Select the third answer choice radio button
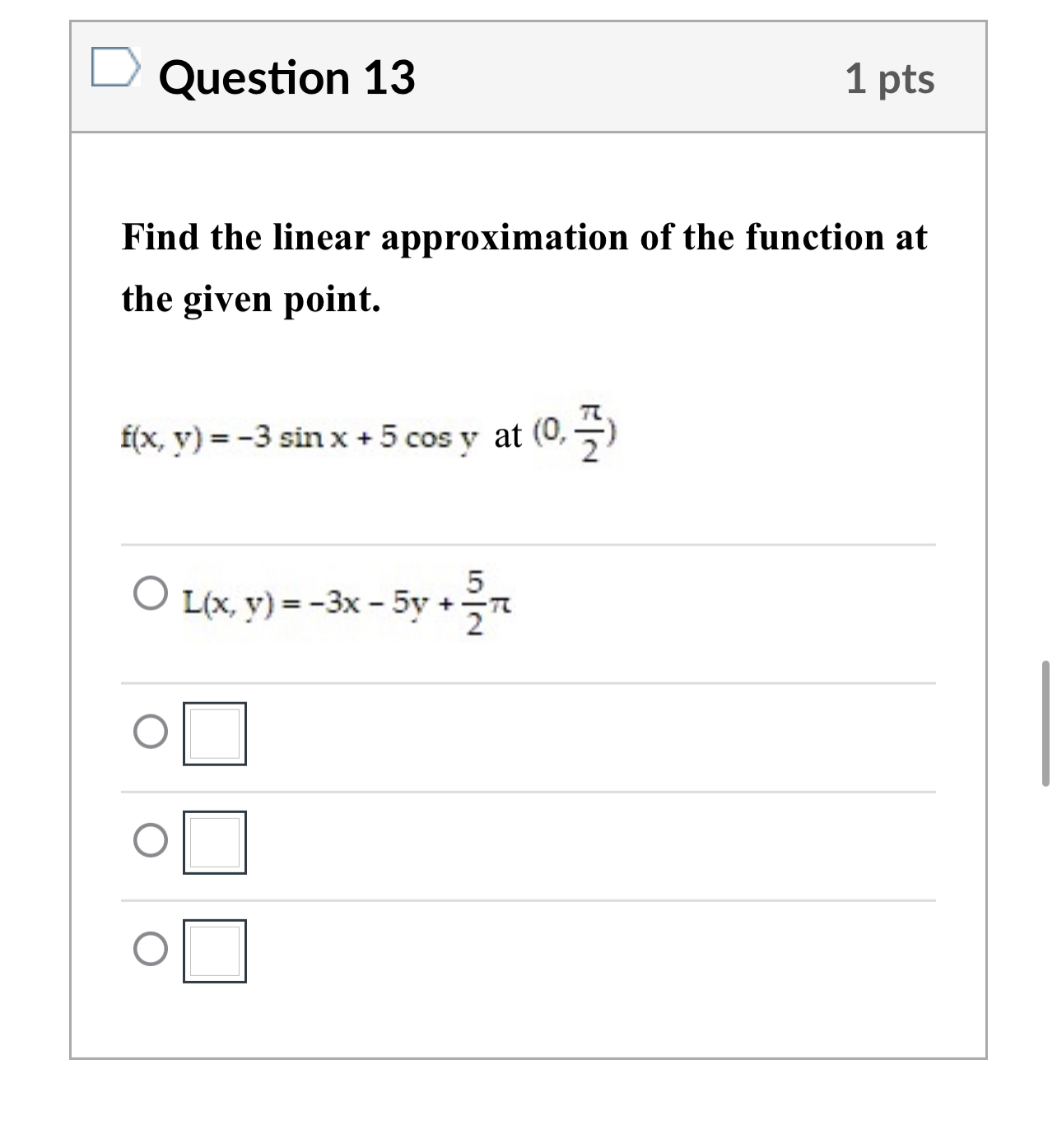Screen dimensions: 1057x1148 (151, 841)
